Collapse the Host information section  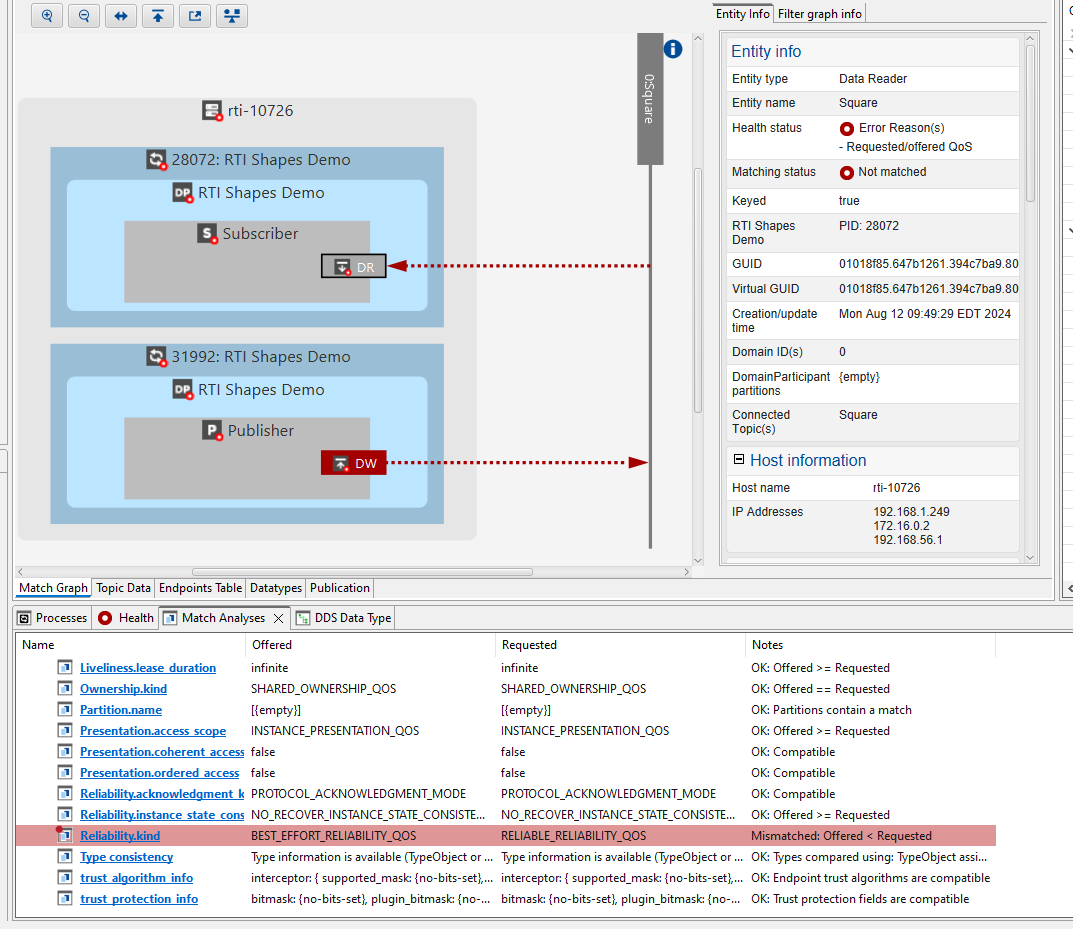pyautogui.click(x=739, y=460)
